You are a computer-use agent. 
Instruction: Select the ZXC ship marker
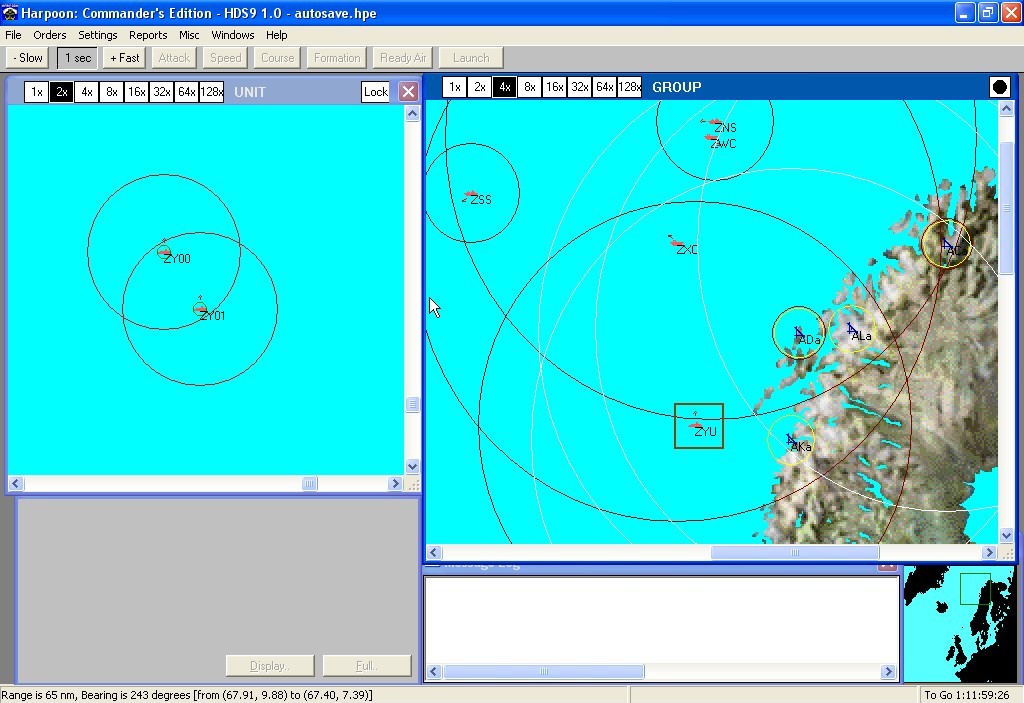[x=676, y=241]
